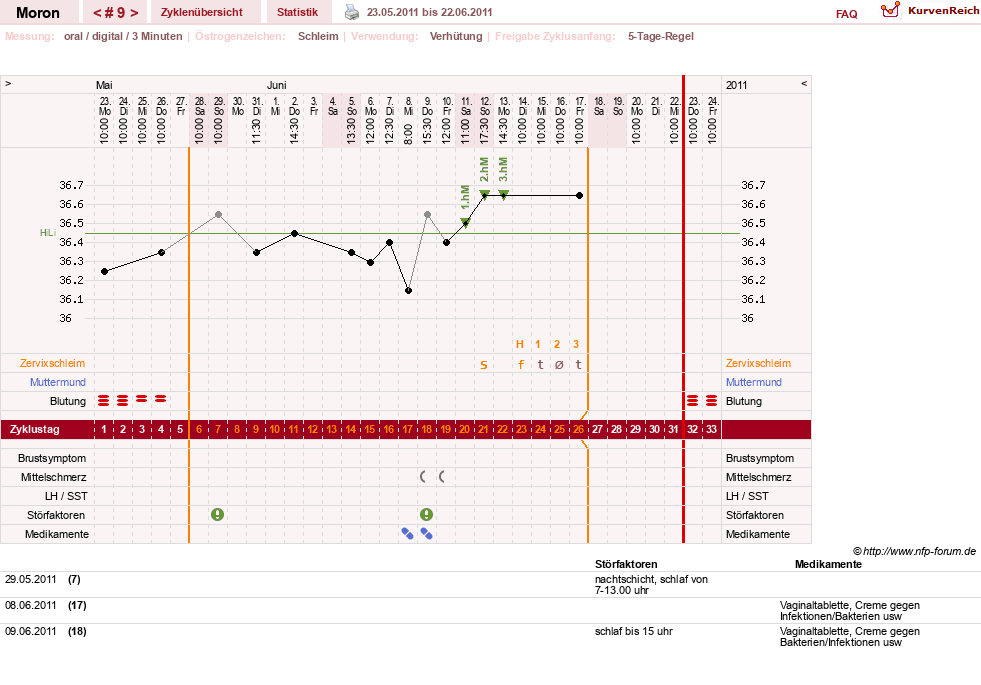
Task: Click the 'nachtschicht, schlaf von 7-13.00 uhr' note
Action: [651, 584]
